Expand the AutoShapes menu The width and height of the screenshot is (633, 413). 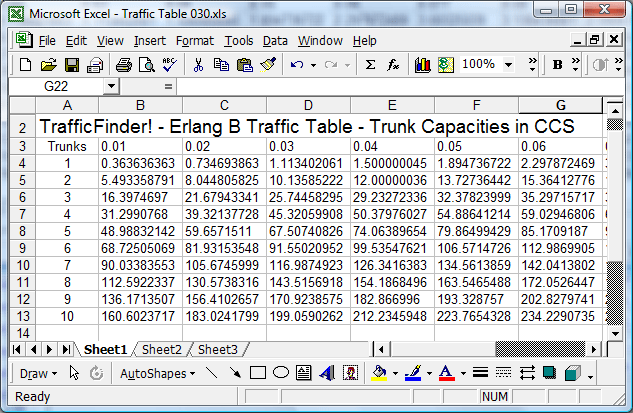tap(158, 374)
